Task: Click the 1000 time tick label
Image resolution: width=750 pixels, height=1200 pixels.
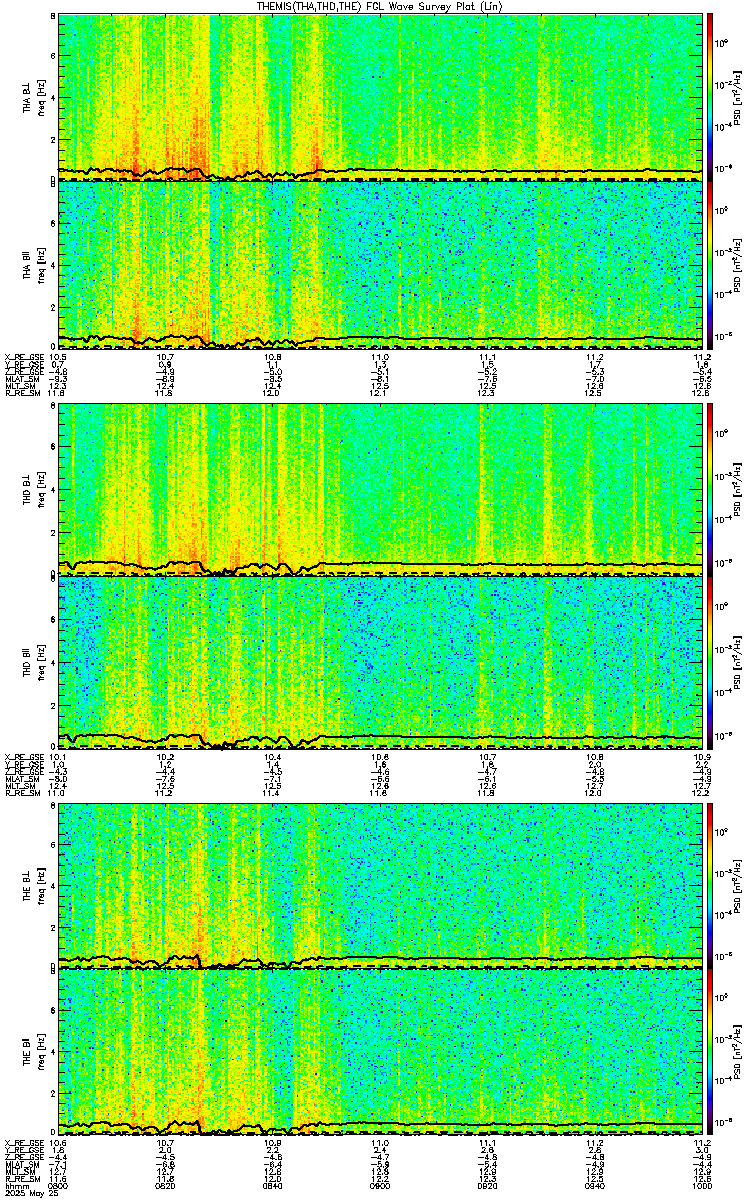Action: click(700, 1185)
